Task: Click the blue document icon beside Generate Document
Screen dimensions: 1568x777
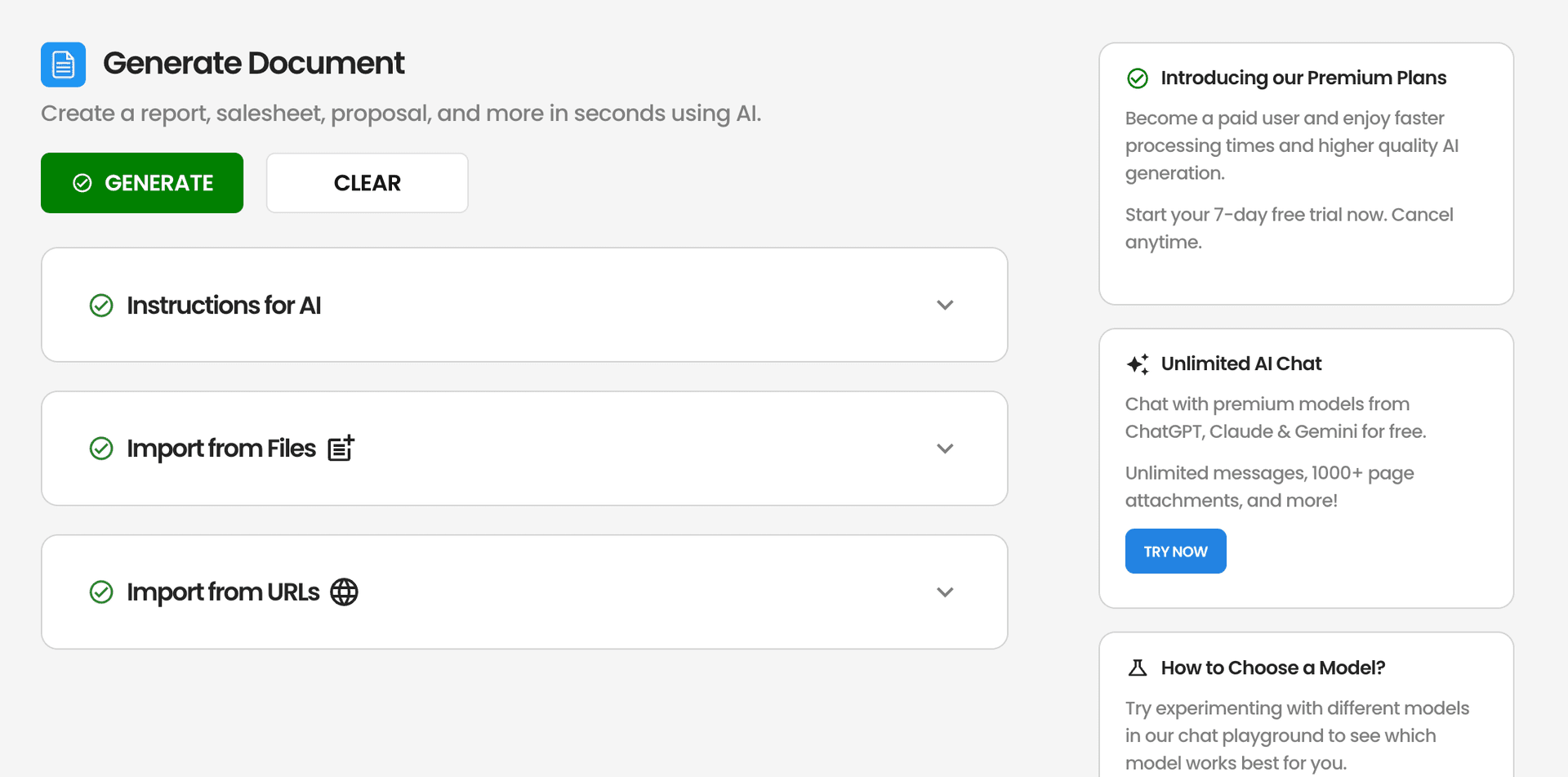Action: tap(63, 64)
